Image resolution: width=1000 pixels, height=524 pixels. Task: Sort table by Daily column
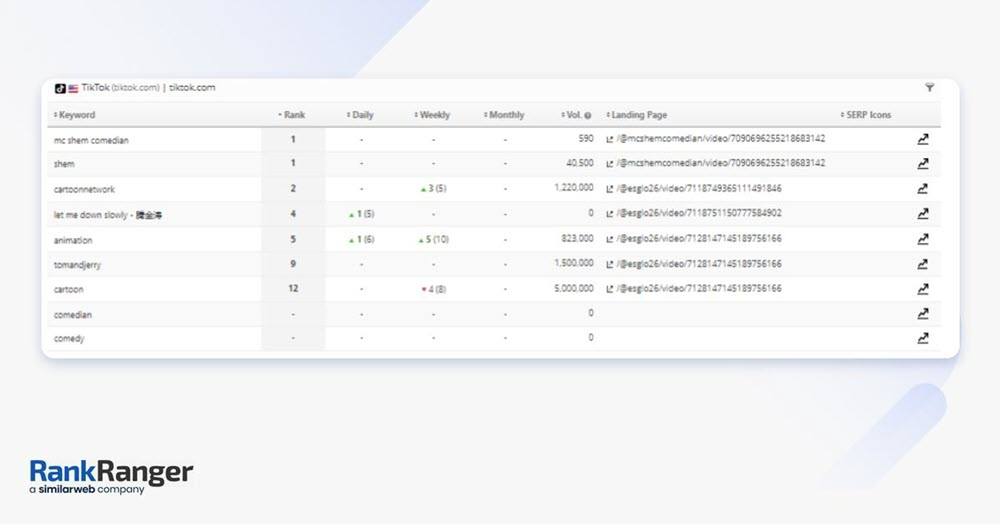click(362, 115)
